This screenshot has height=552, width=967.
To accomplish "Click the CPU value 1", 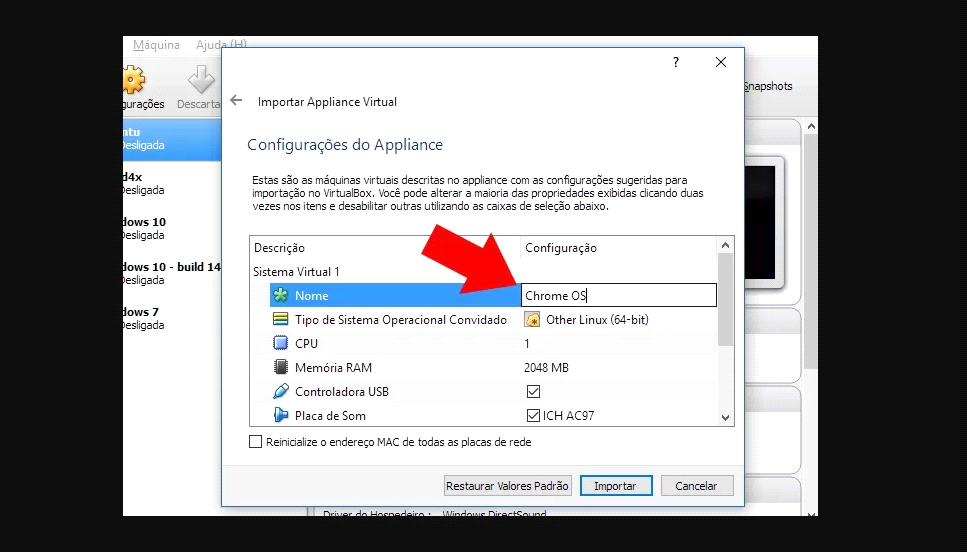I will pos(527,344).
